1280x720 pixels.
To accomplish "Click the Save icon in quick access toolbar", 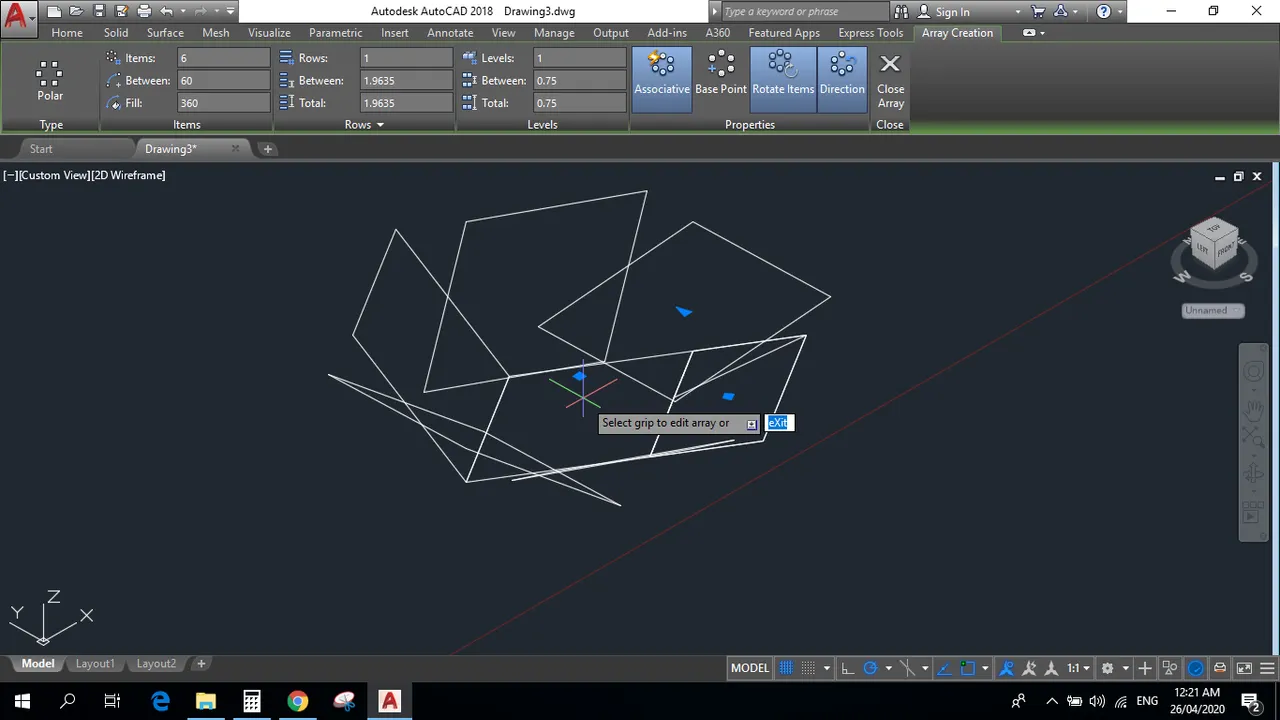I will pyautogui.click(x=99, y=12).
